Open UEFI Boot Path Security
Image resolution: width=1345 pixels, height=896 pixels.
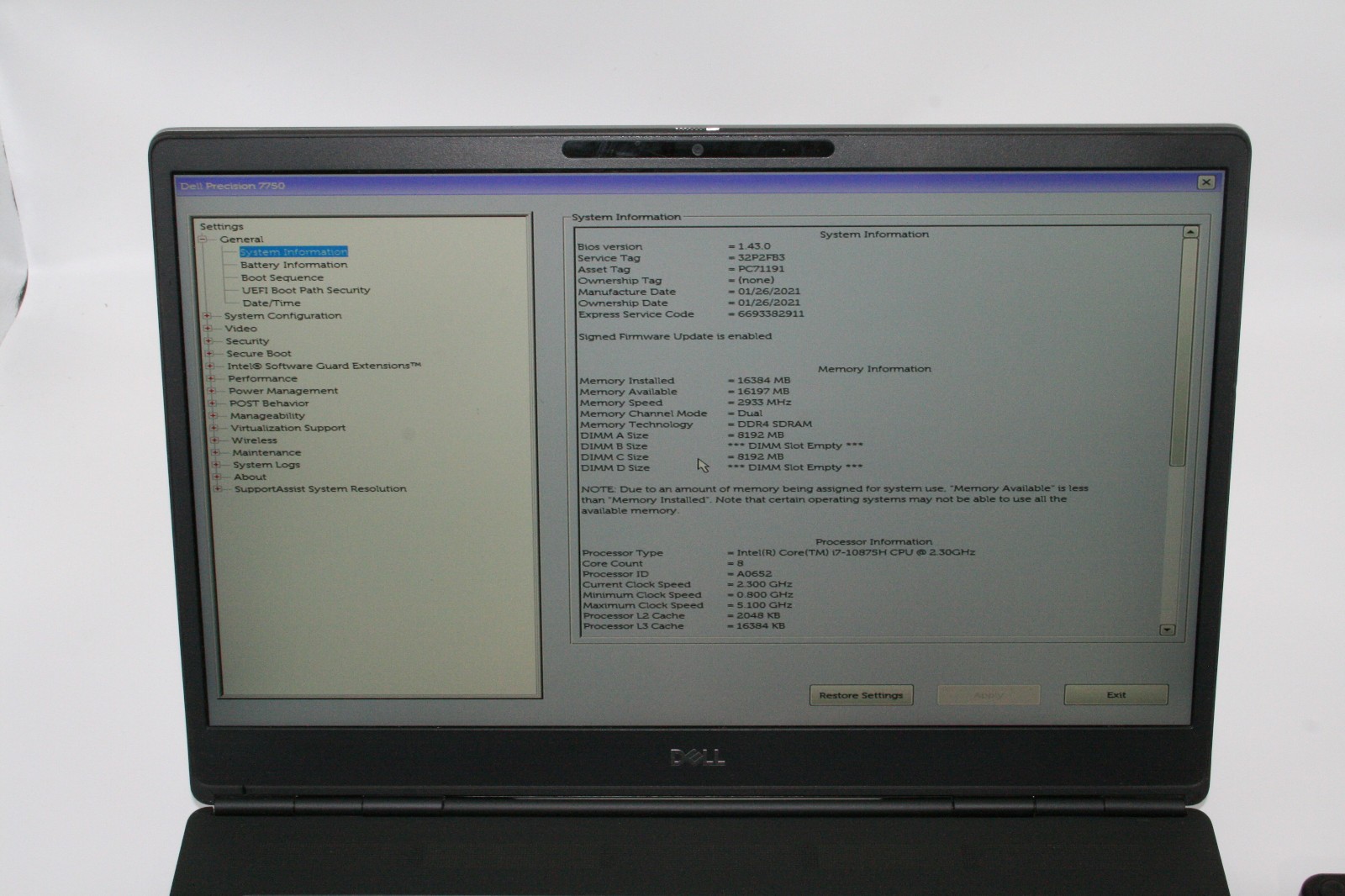[x=306, y=290]
